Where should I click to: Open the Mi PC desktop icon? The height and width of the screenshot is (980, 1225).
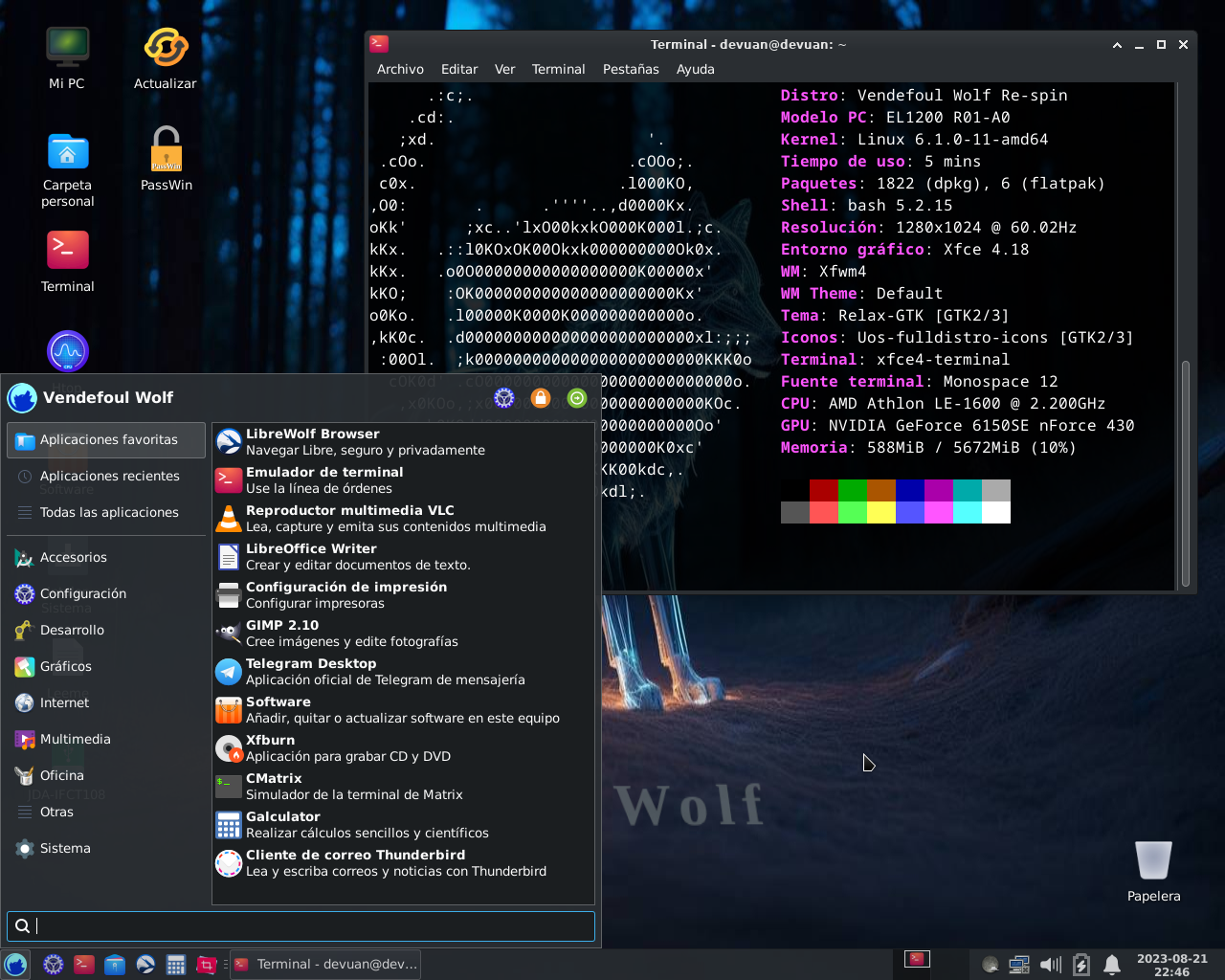tap(67, 58)
